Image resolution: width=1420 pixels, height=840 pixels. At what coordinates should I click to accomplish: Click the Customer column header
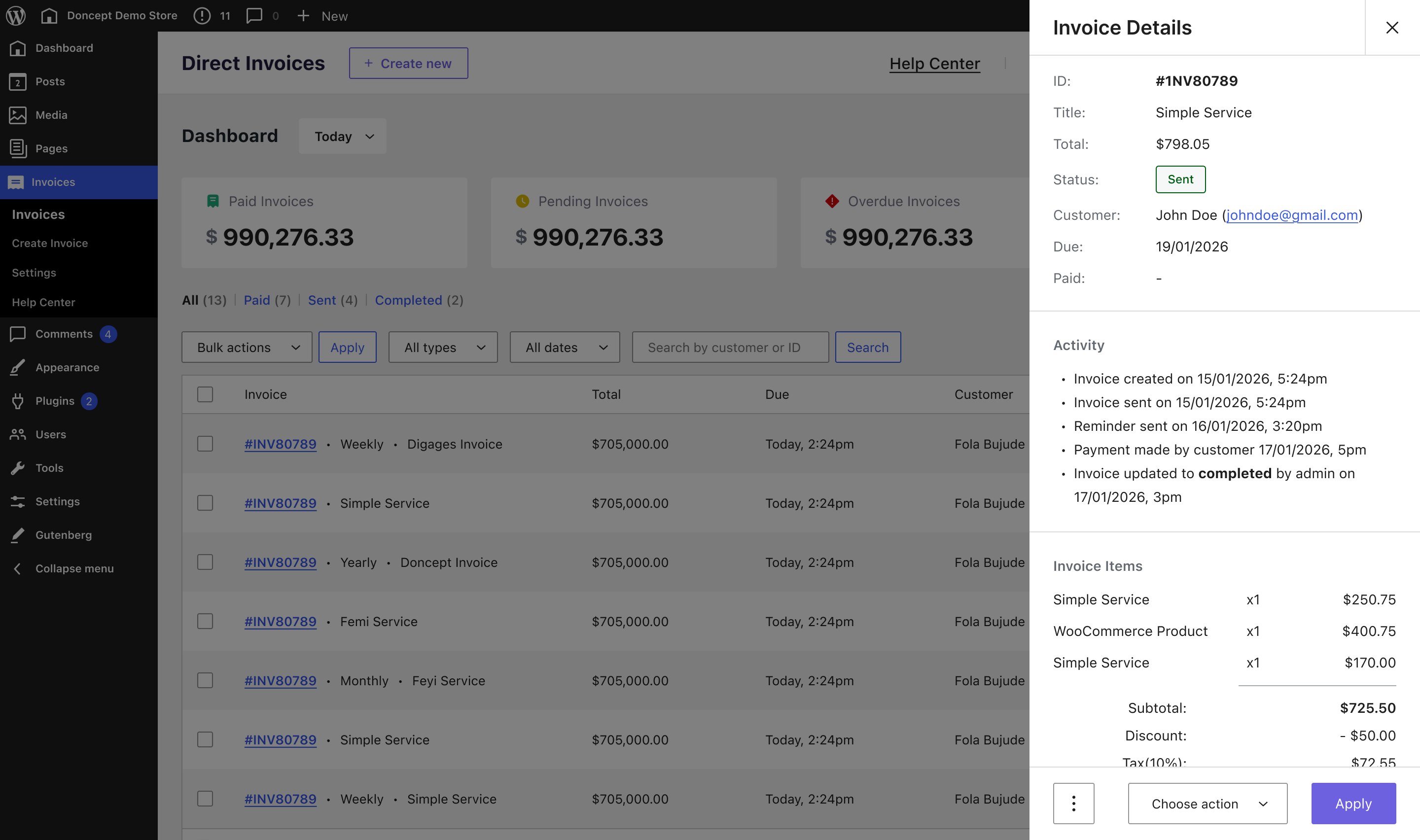point(984,394)
